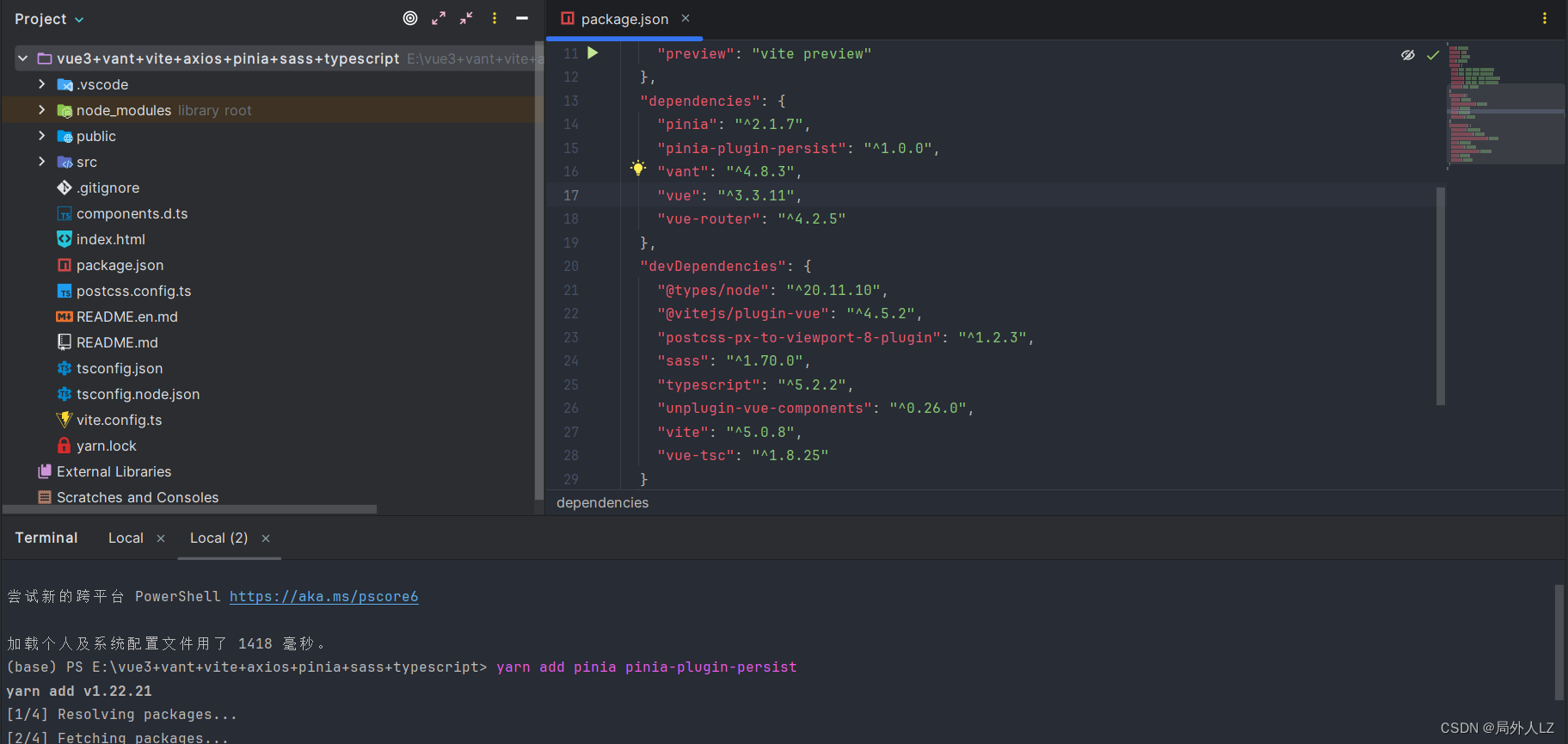Close the Local terminal tab
The image size is (1568, 744).
click(x=161, y=538)
